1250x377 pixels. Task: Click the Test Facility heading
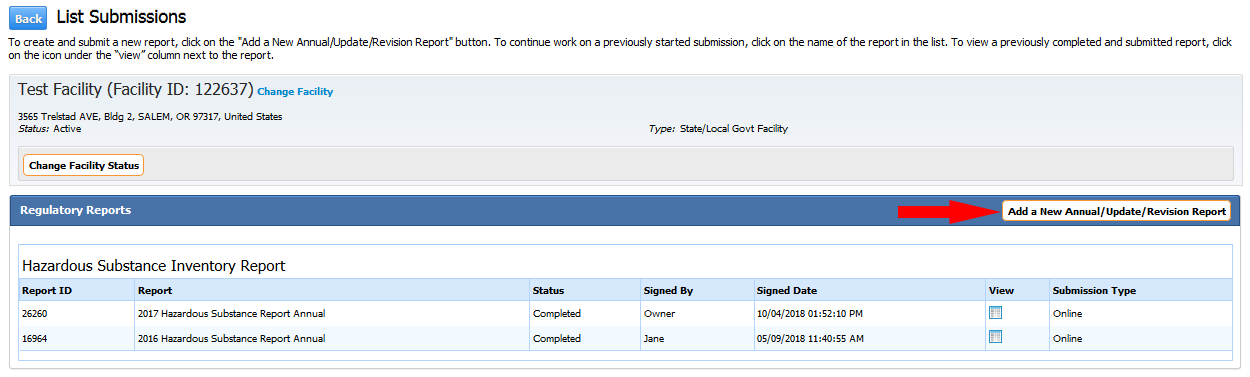pyautogui.click(x=135, y=90)
